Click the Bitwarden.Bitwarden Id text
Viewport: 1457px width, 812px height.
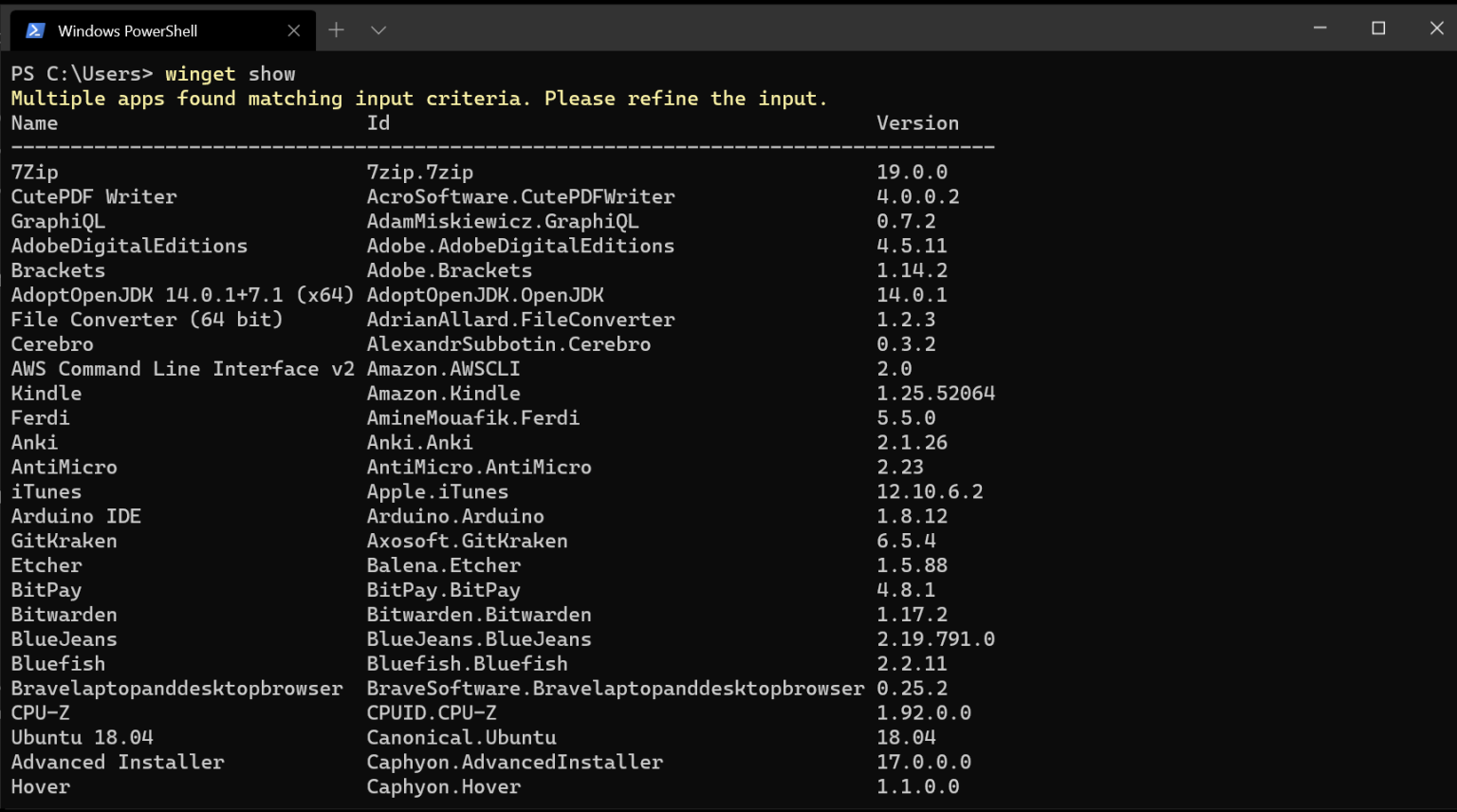click(479, 614)
